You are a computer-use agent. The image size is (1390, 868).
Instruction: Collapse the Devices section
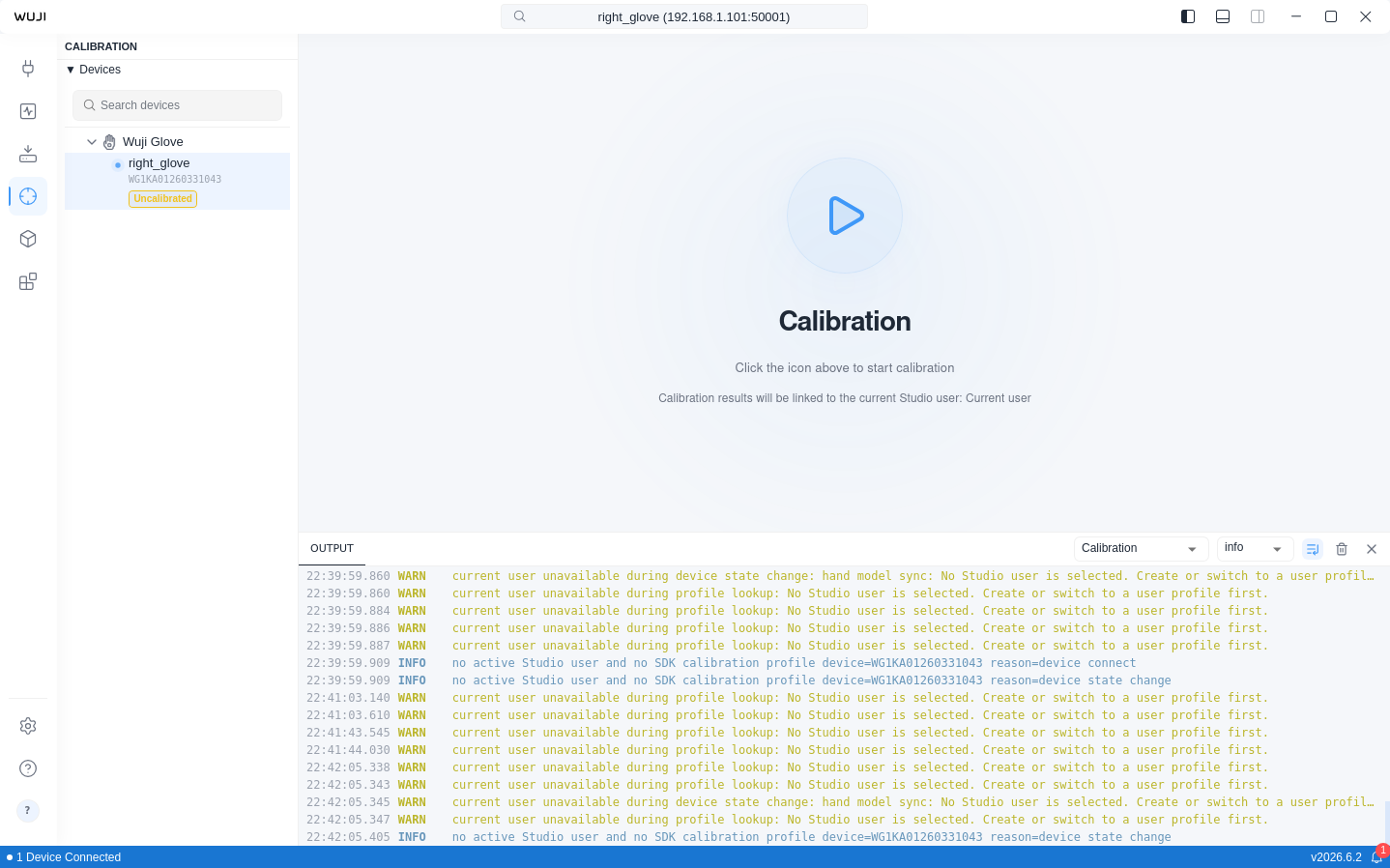point(93,70)
